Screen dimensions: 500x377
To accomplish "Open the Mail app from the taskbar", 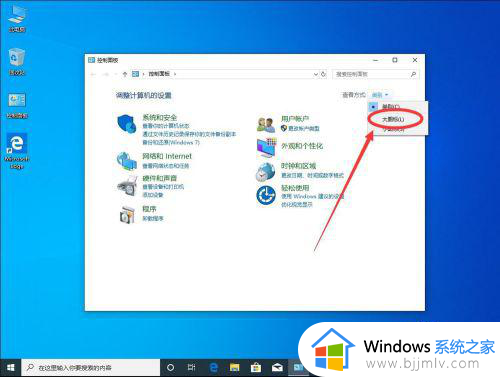I will [x=277, y=368].
